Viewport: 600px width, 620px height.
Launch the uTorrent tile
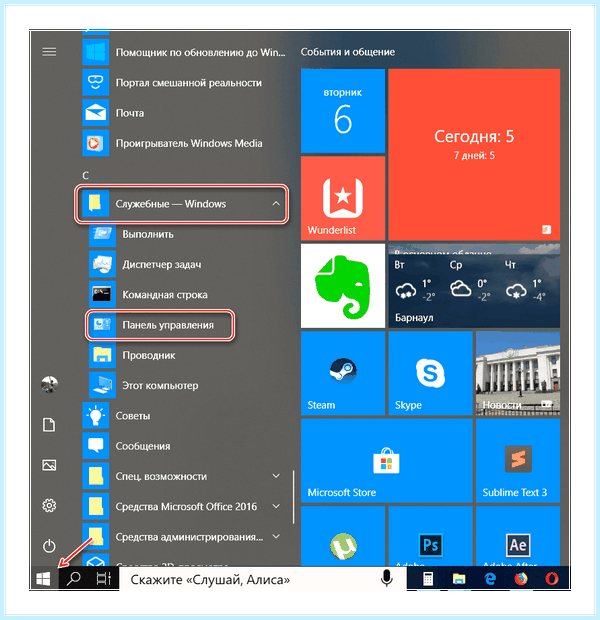coord(343,536)
